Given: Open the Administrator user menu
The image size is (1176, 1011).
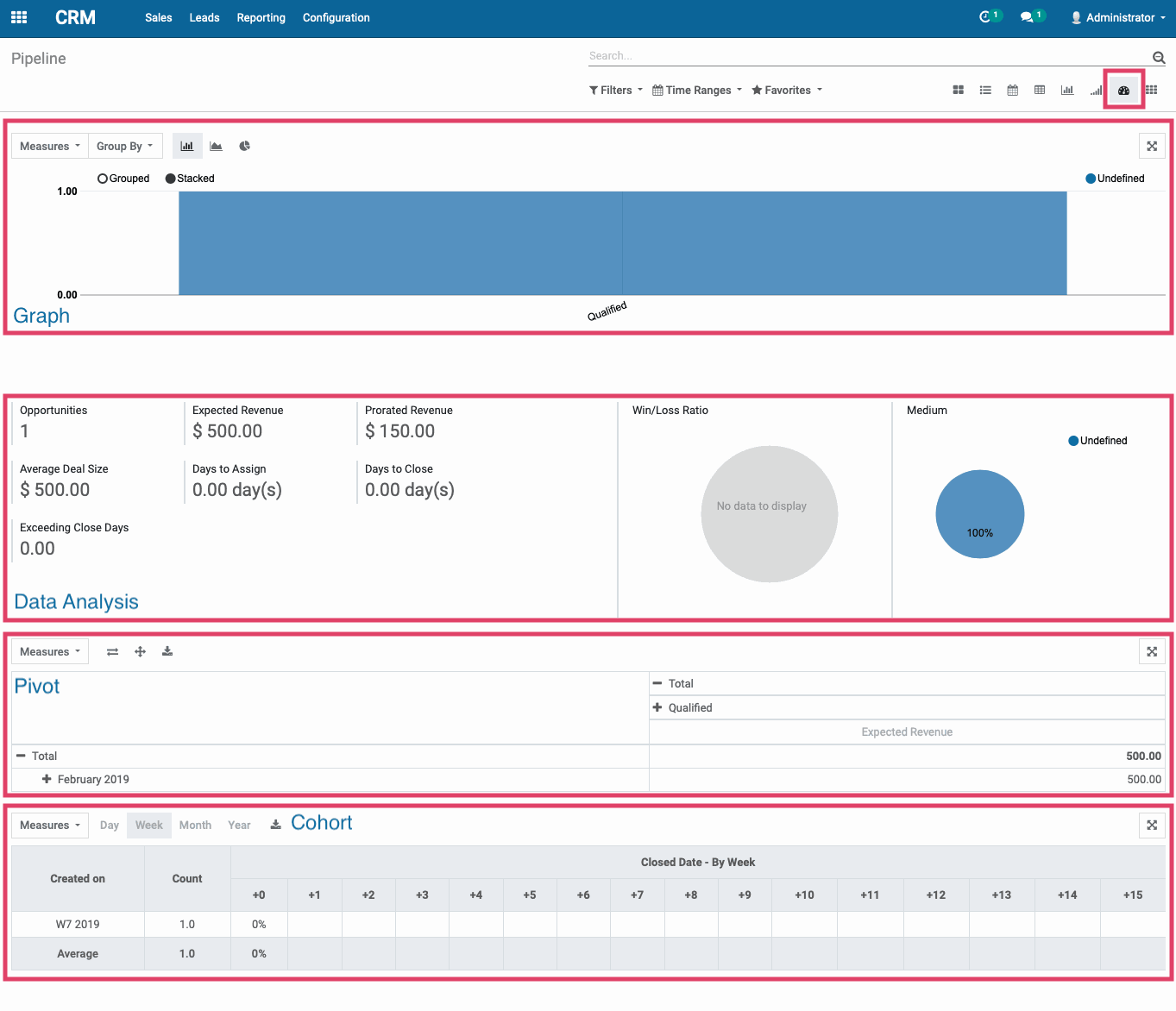Looking at the screenshot, I should pyautogui.click(x=1118, y=17).
